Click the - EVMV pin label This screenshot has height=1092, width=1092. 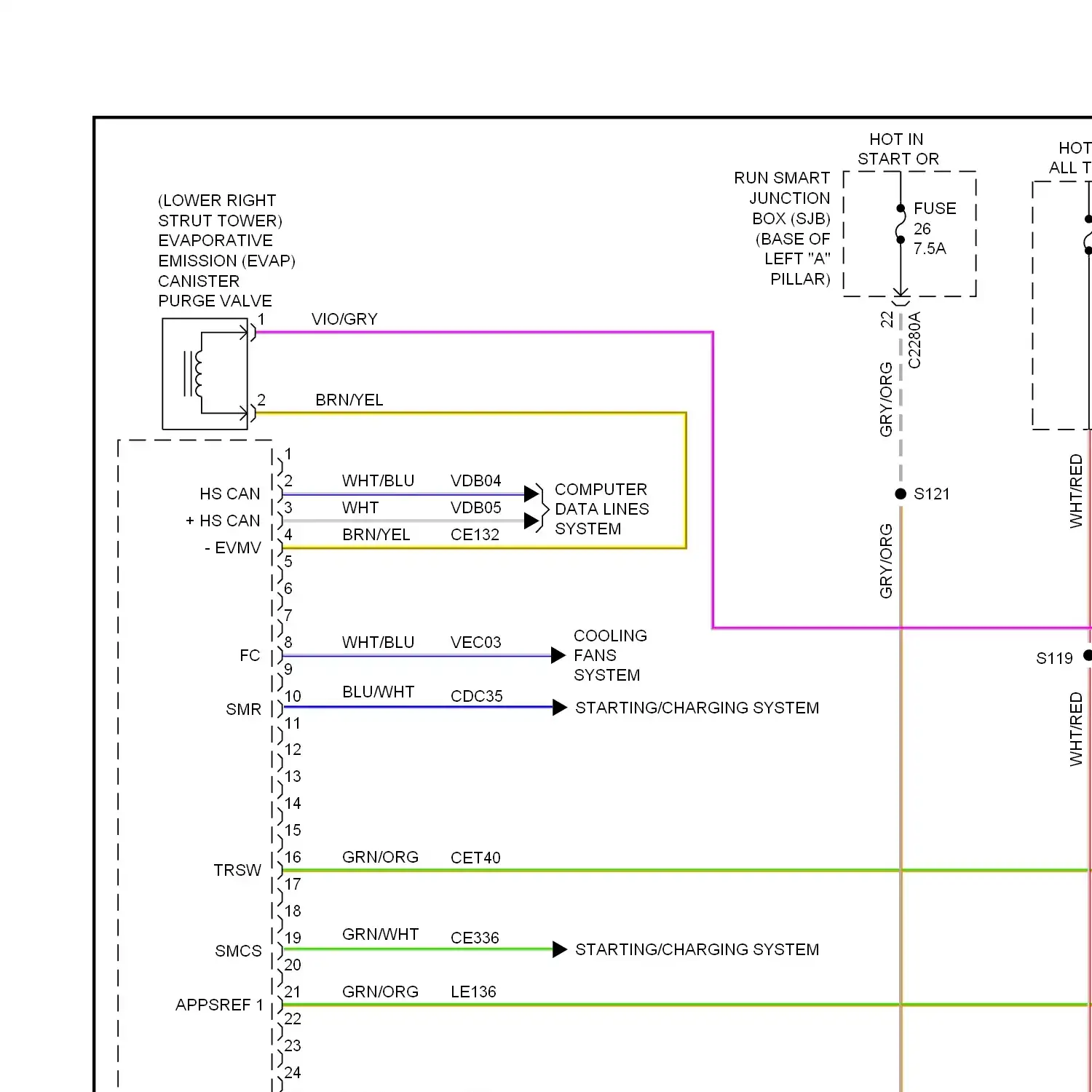tap(232, 547)
